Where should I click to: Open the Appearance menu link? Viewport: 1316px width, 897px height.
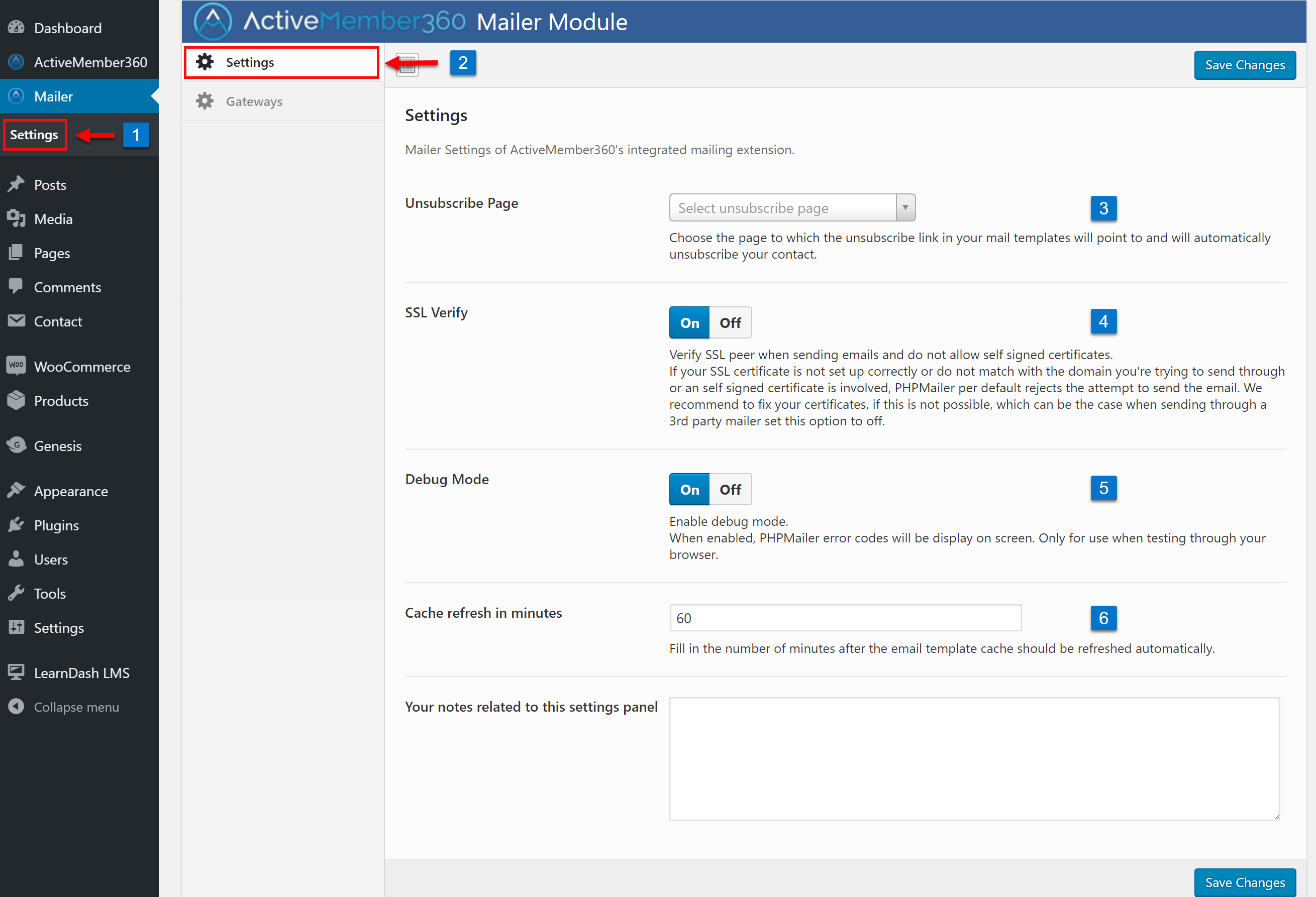click(79, 491)
